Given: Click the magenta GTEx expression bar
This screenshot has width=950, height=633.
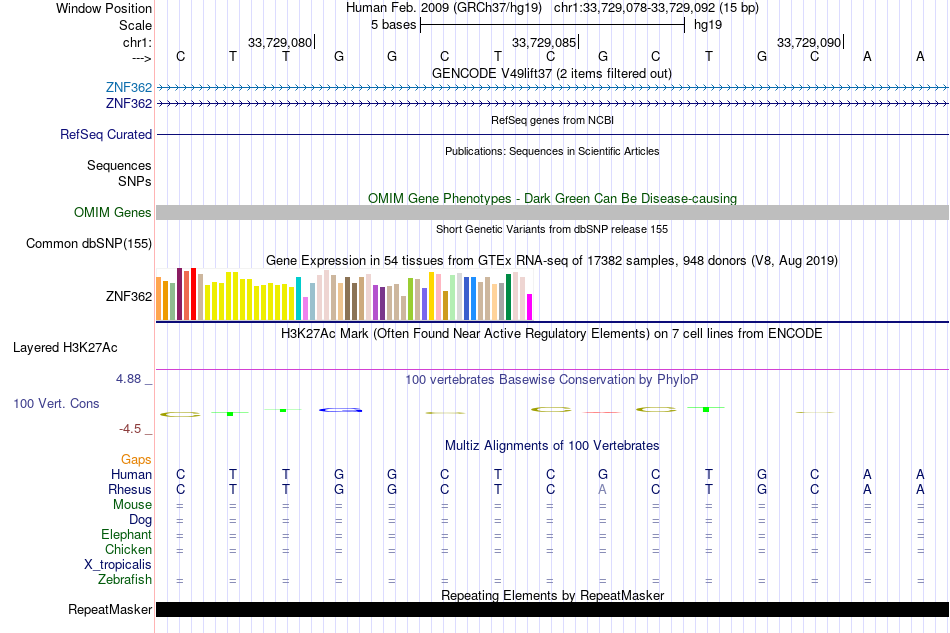Looking at the screenshot, I should (x=530, y=307).
